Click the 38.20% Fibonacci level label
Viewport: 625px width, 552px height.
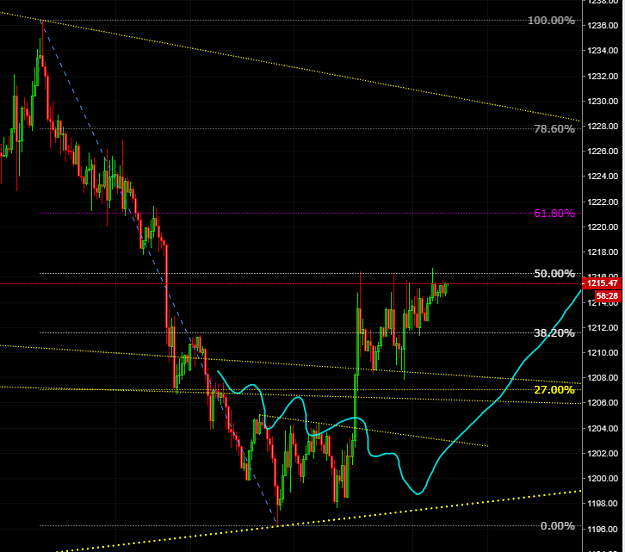point(554,333)
